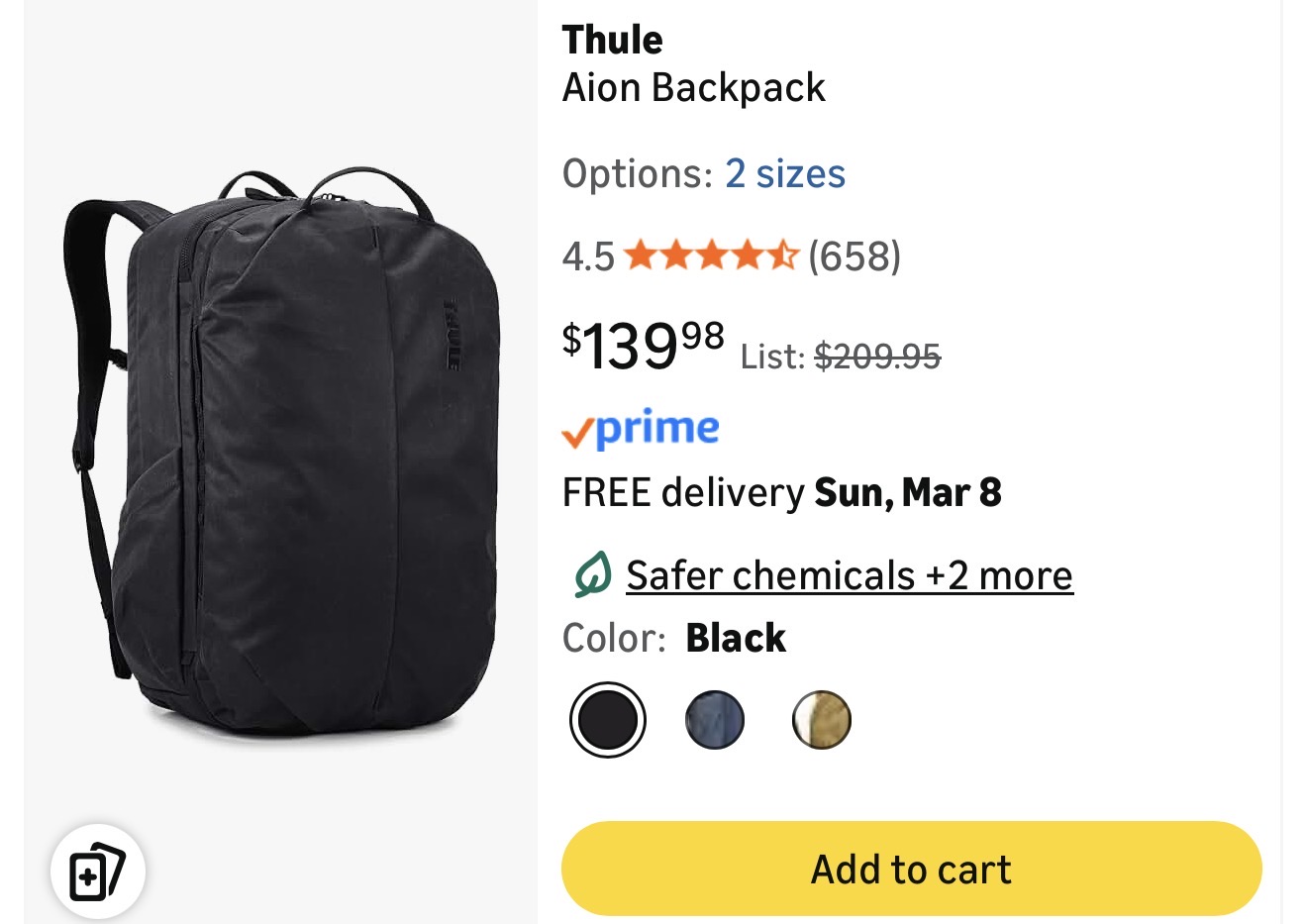Open the Aion Backpack product title
This screenshot has height=924, width=1307.
click(693, 88)
